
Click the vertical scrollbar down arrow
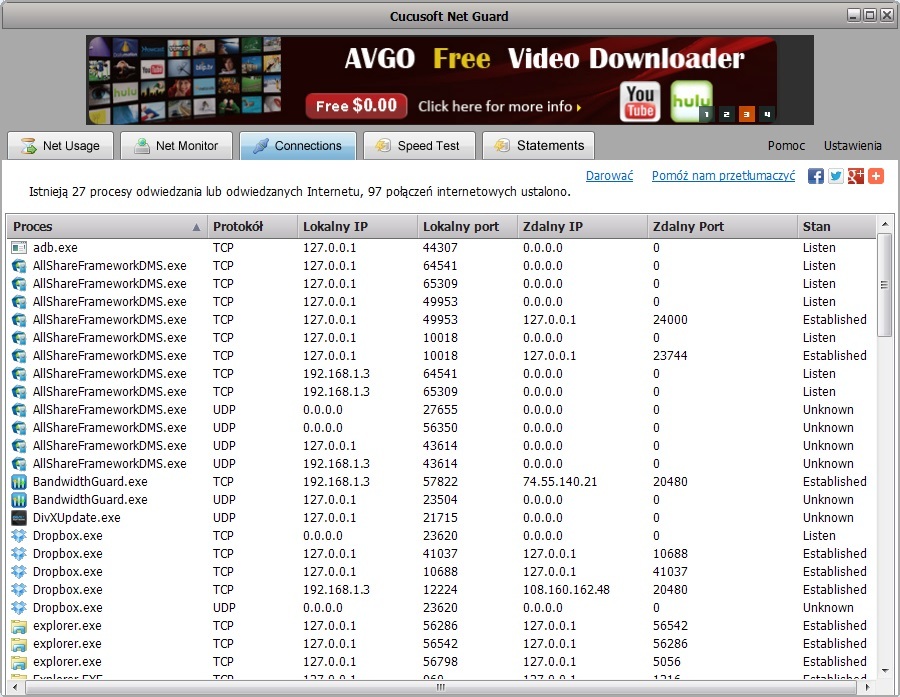tap(885, 671)
